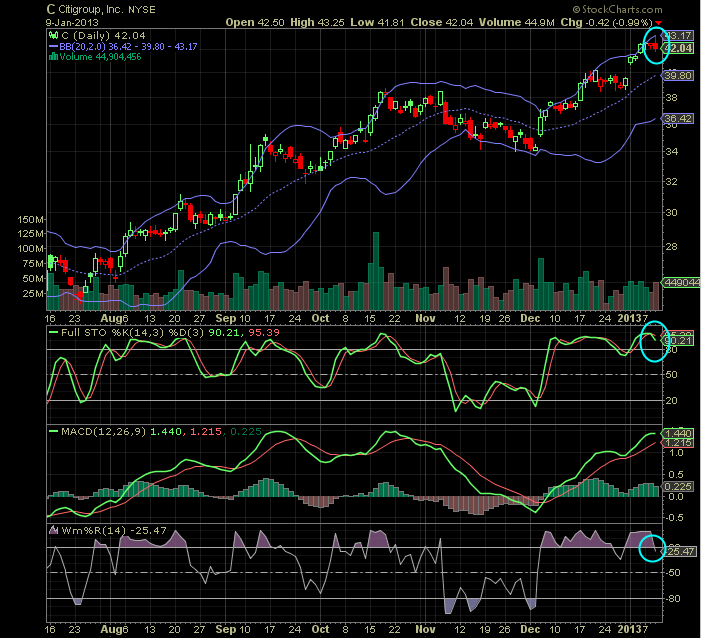This screenshot has width=701, height=638.
Task: Click the Sep label on bottom date axis
Action: click(225, 630)
